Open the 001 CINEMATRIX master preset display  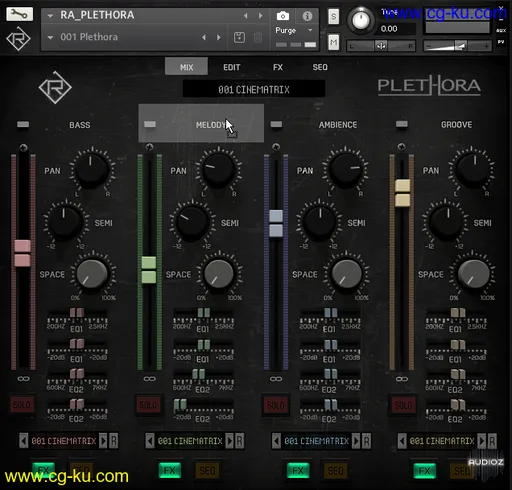click(254, 89)
